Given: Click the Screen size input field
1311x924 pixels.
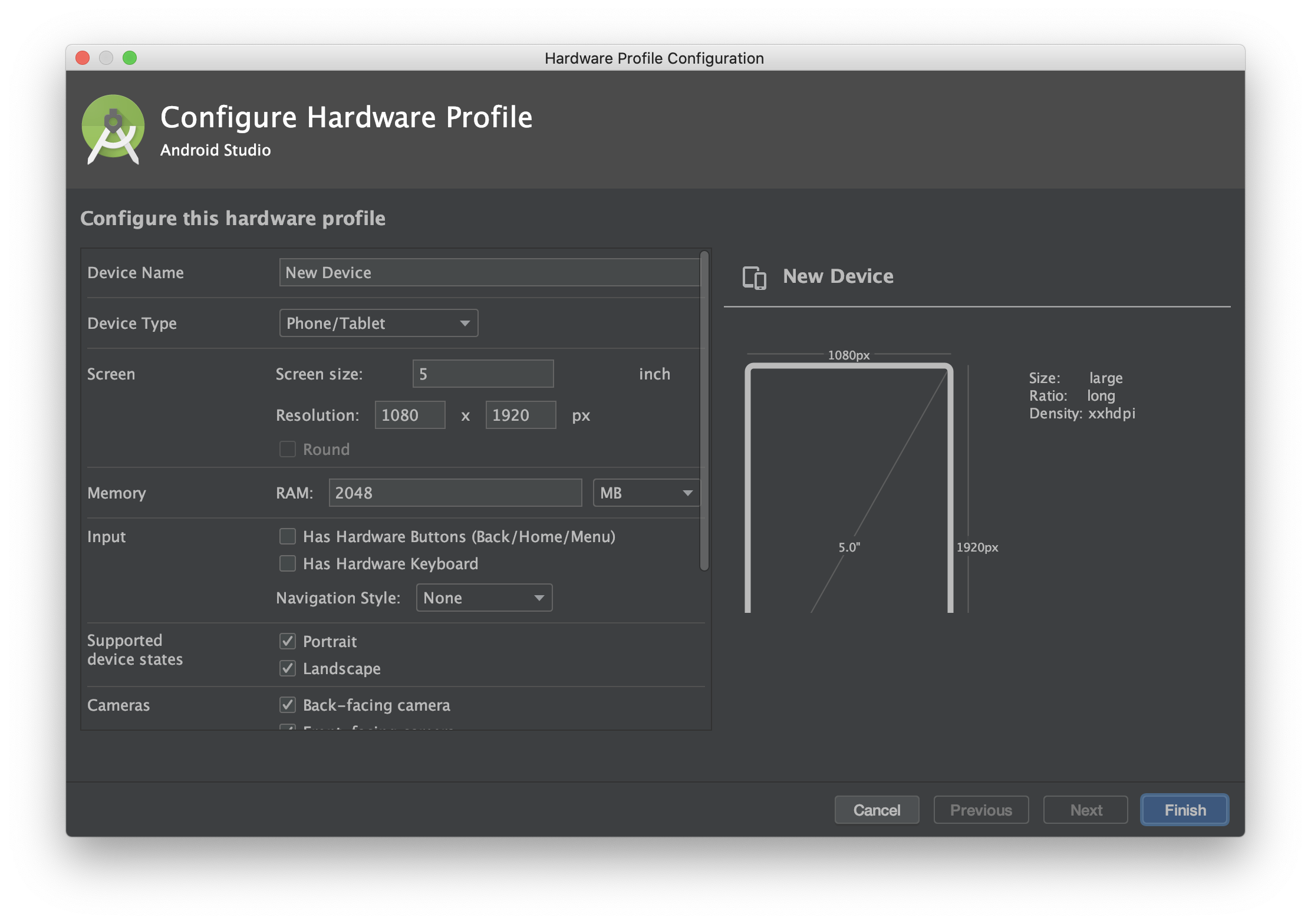Looking at the screenshot, I should (x=483, y=374).
